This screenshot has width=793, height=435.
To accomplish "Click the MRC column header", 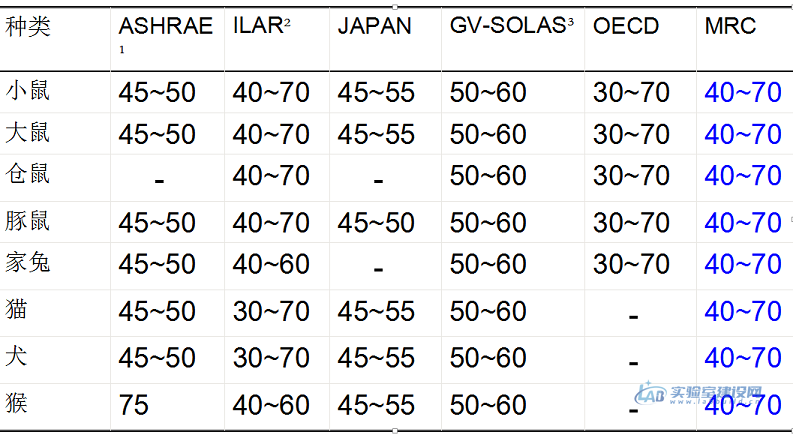I will pyautogui.click(x=730, y=26).
